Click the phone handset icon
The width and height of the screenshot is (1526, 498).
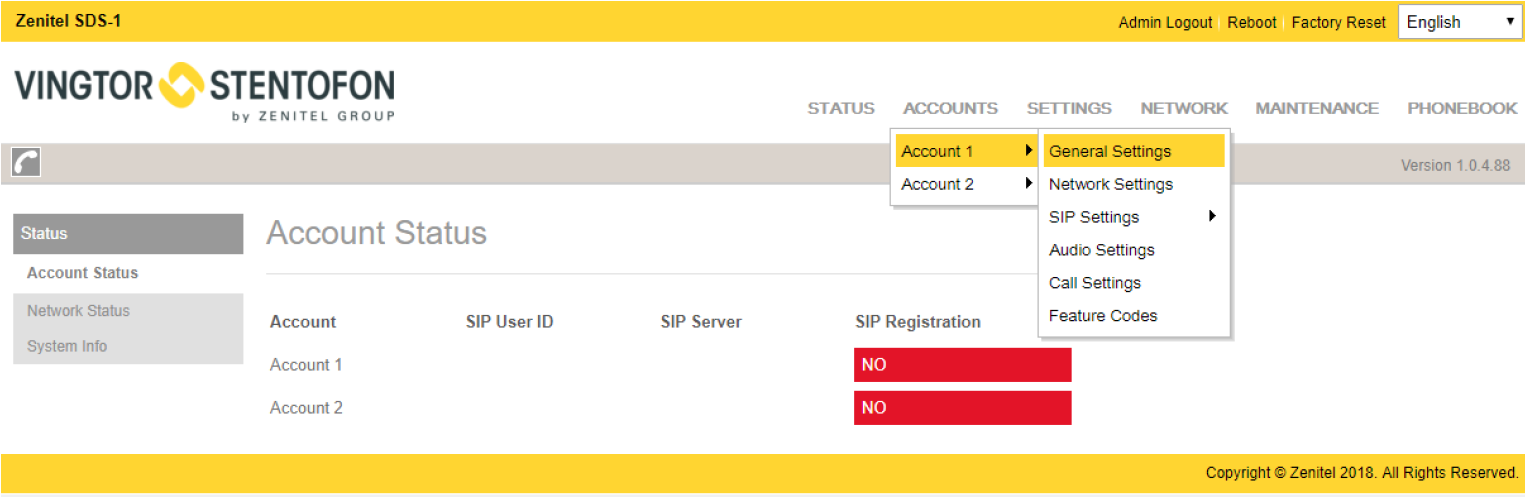pyautogui.click(x=26, y=163)
